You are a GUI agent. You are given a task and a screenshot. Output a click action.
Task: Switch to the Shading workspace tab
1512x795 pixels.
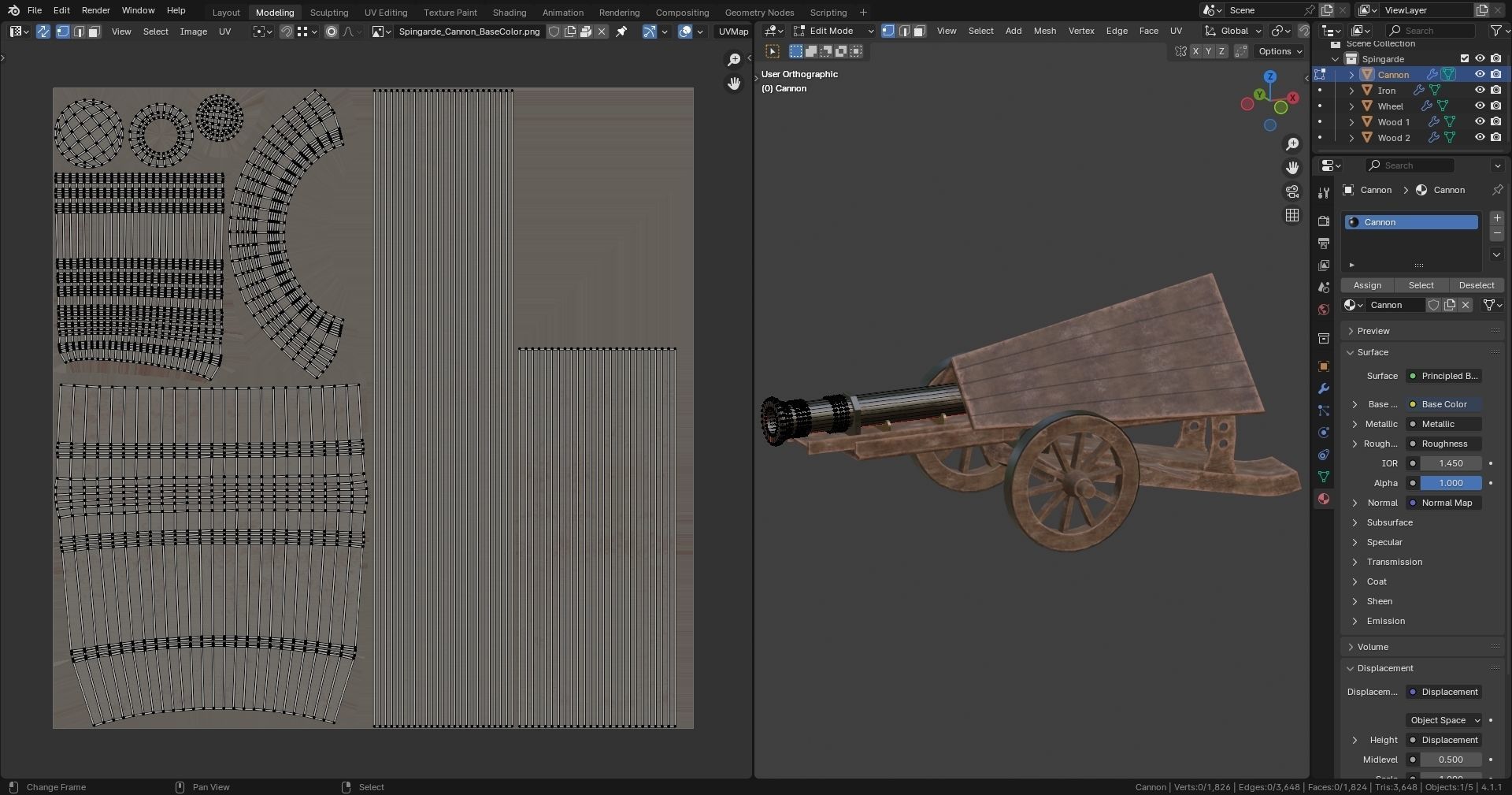[x=510, y=13]
